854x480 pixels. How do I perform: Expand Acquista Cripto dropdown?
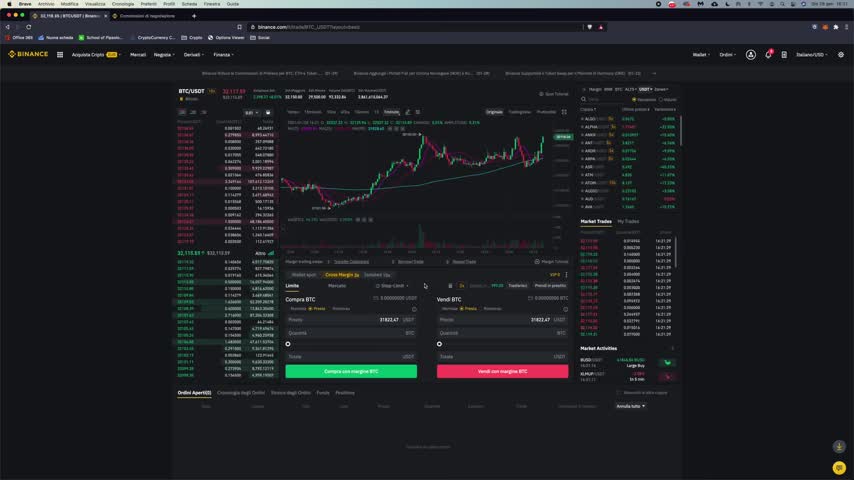pos(96,54)
